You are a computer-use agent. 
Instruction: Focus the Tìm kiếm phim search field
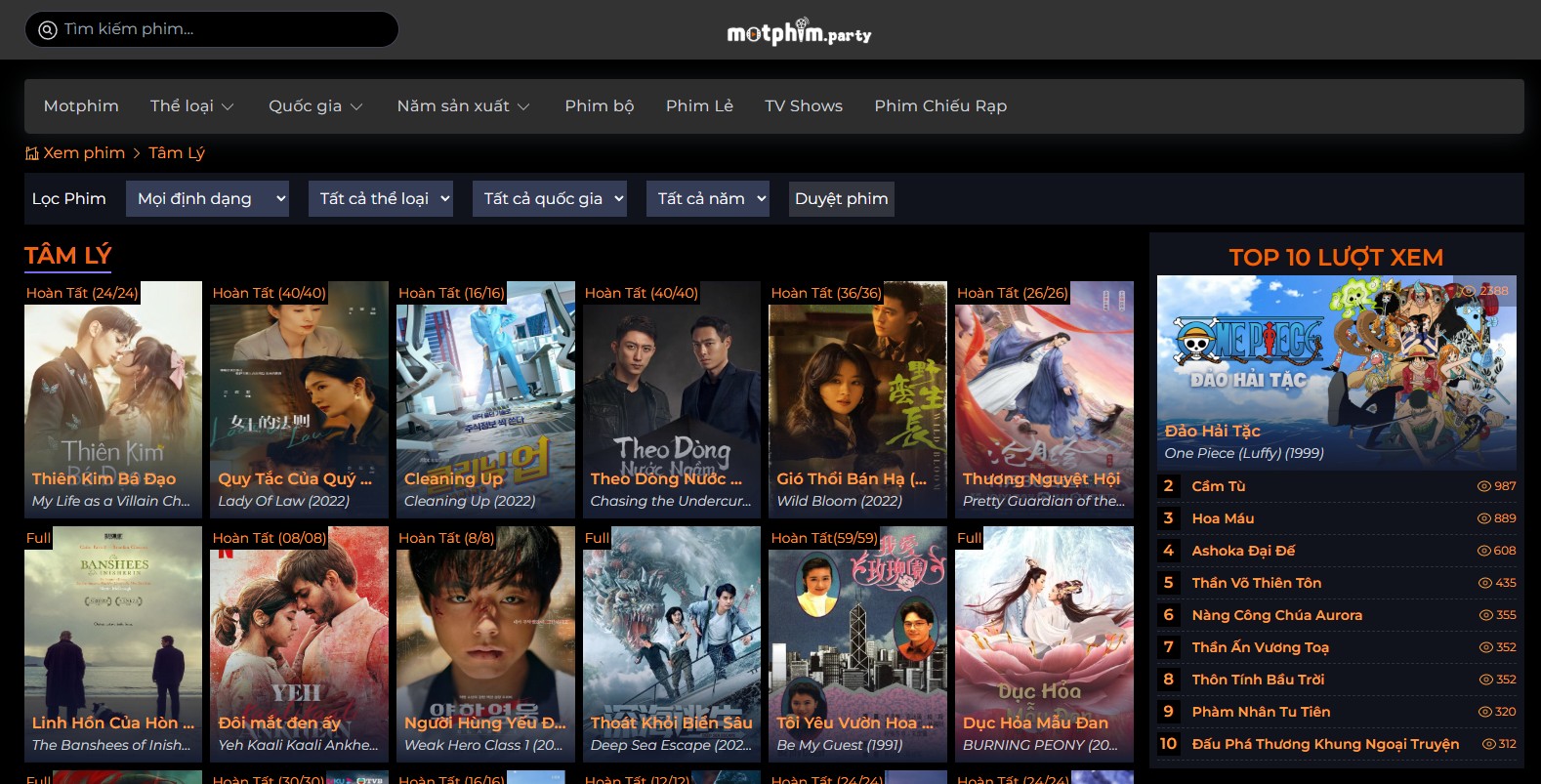(225, 29)
